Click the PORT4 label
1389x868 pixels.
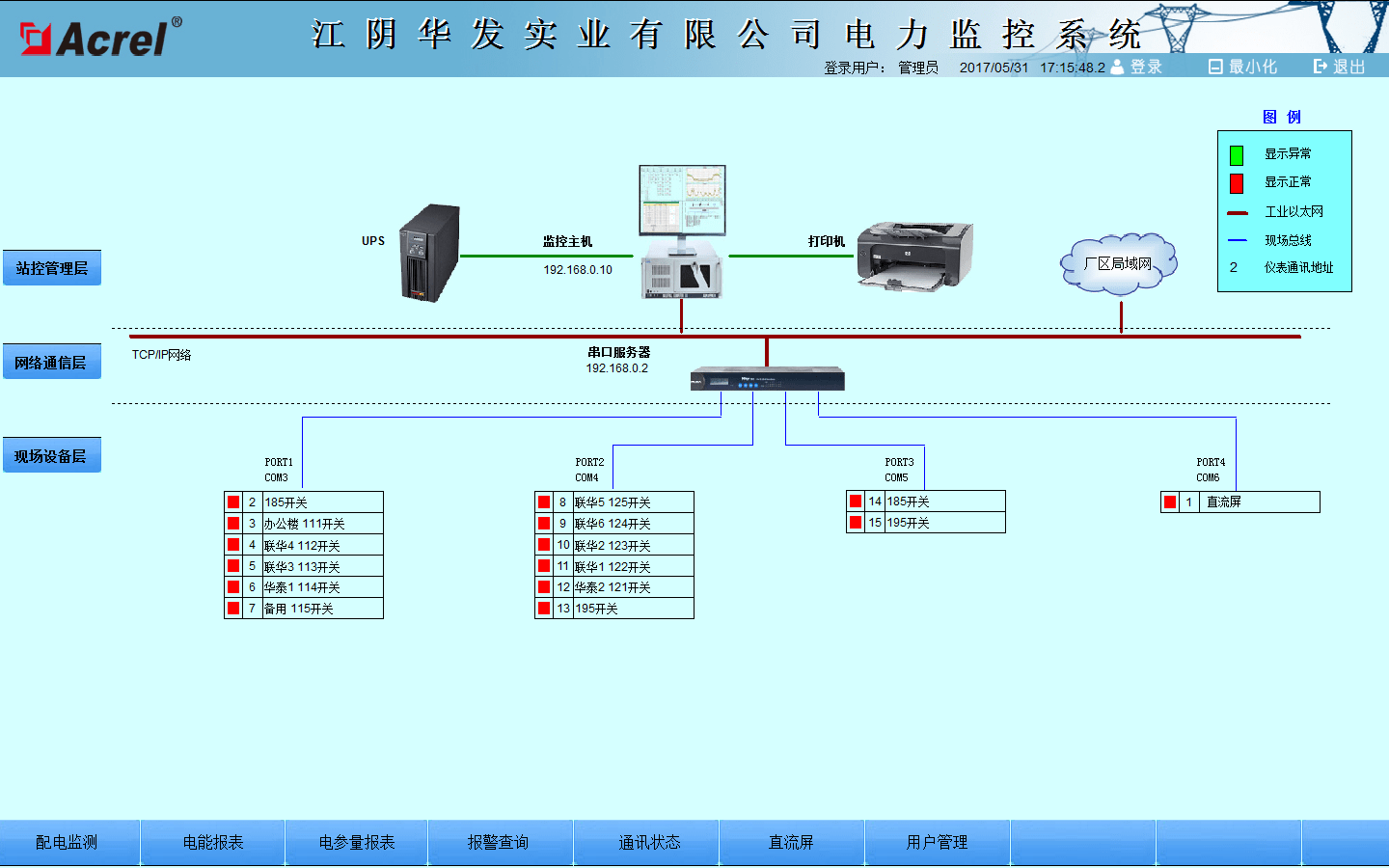pos(1211,463)
